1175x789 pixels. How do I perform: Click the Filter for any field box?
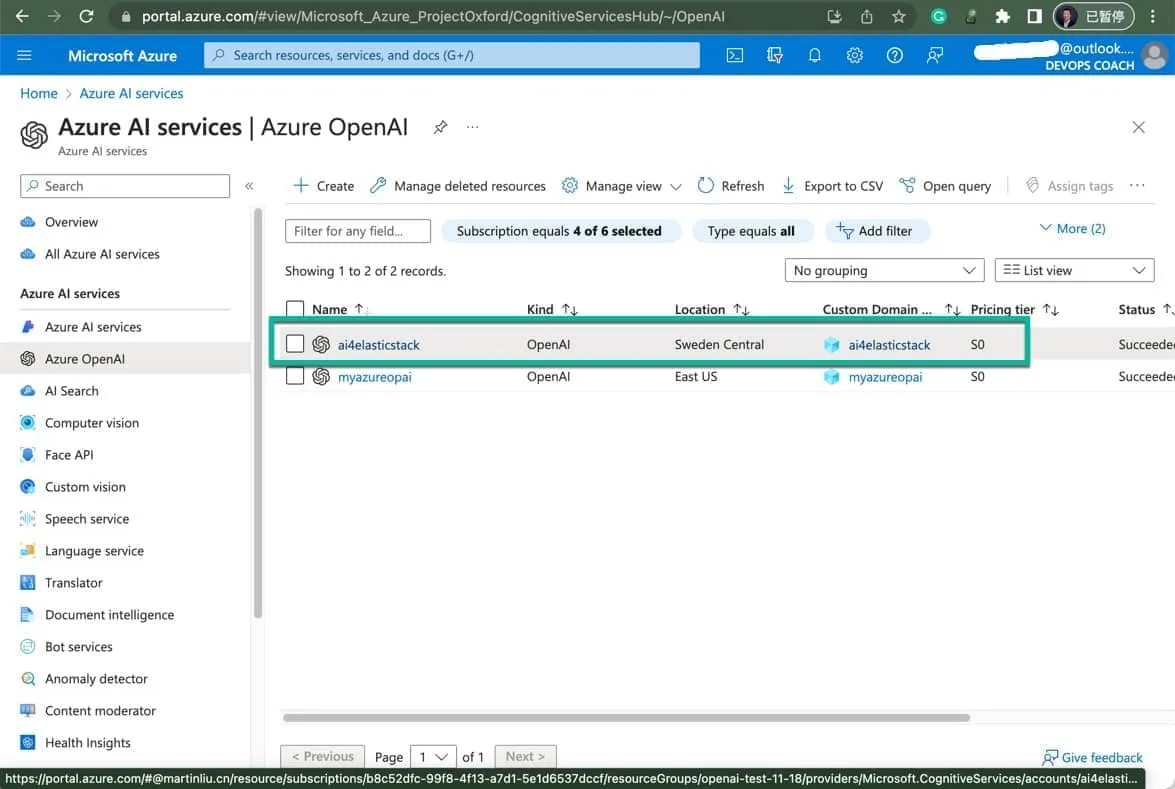click(x=358, y=231)
